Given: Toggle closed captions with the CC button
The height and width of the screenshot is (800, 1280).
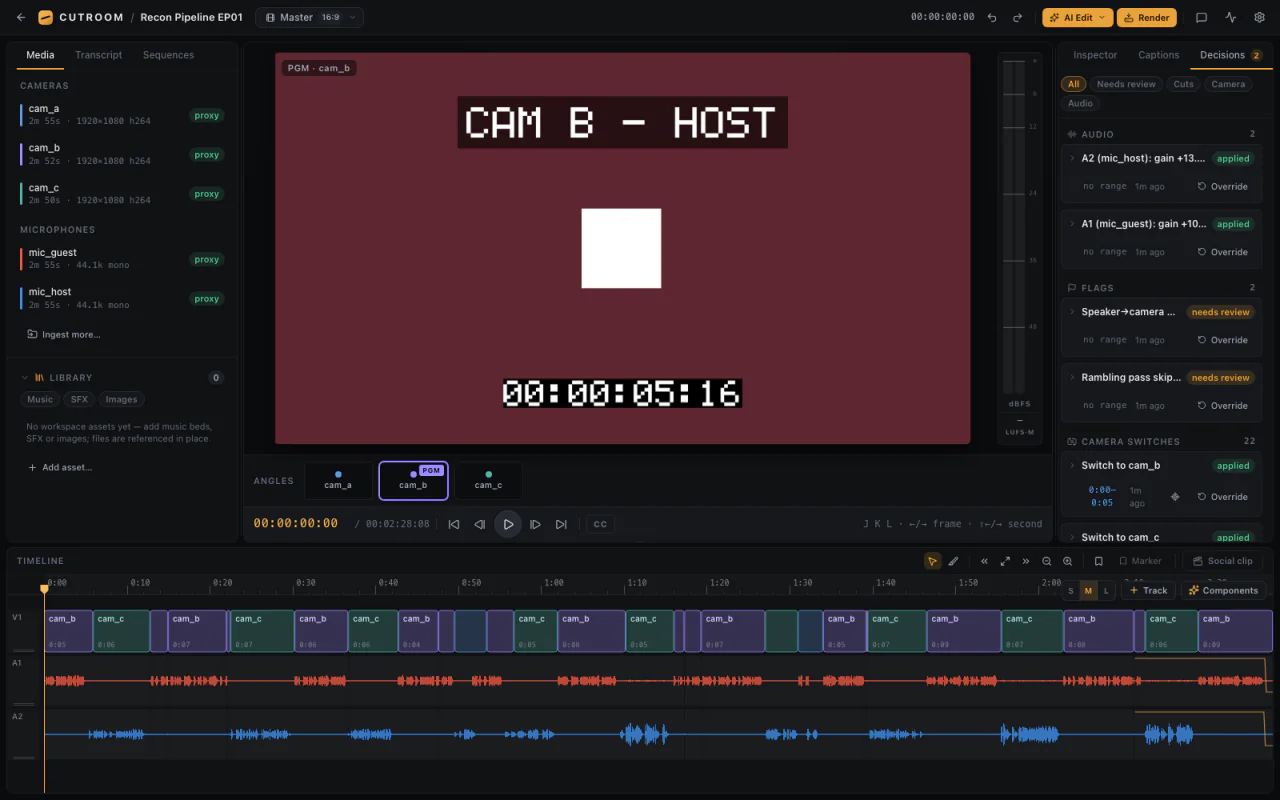Looking at the screenshot, I should pyautogui.click(x=600, y=524).
